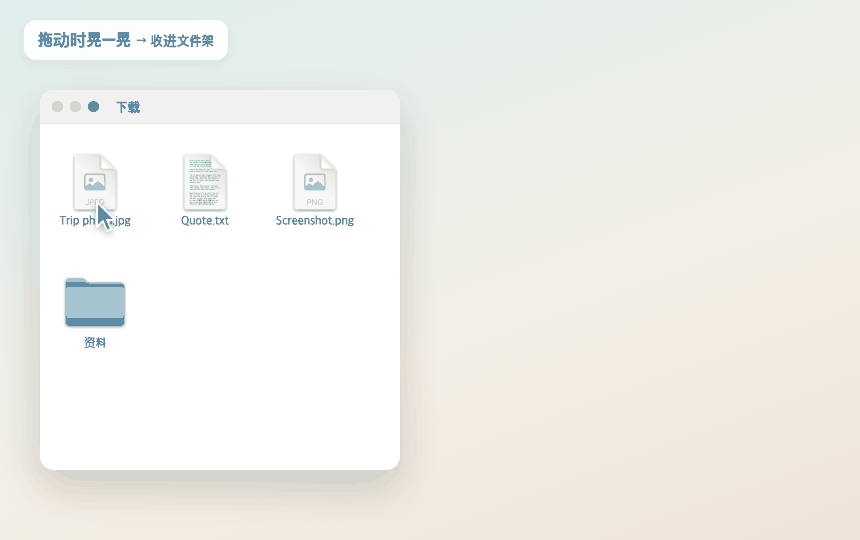The width and height of the screenshot is (860, 540).
Task: Click the 下载 window title
Action: pos(128,107)
